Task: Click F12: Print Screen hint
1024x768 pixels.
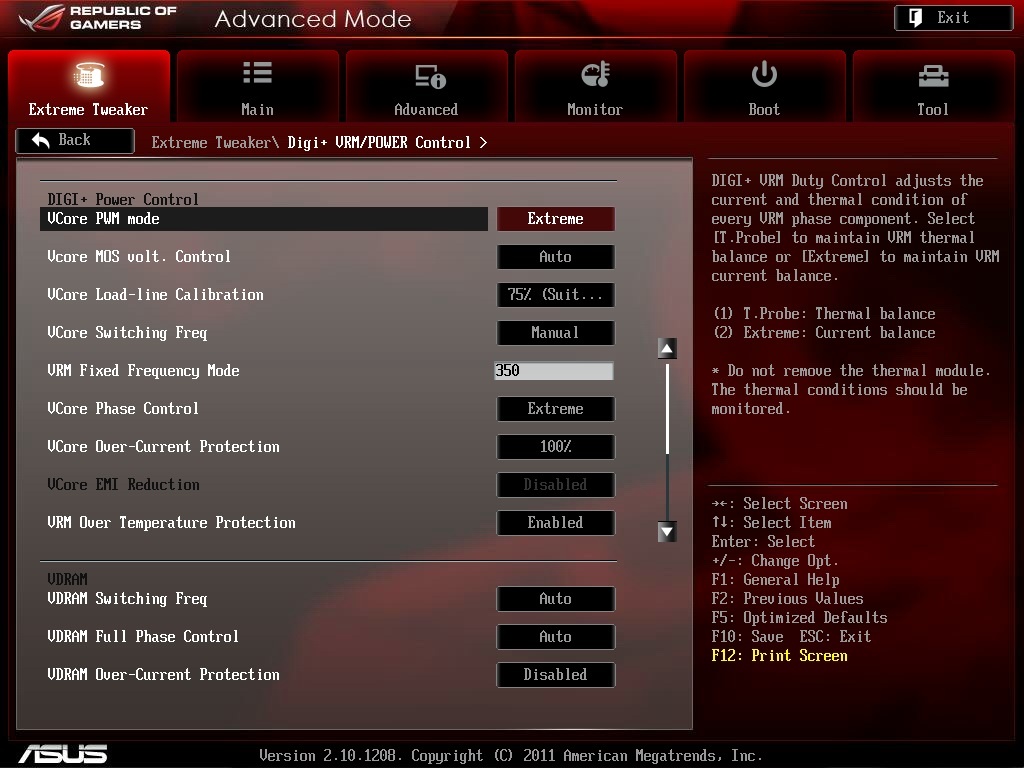Action: [x=780, y=656]
